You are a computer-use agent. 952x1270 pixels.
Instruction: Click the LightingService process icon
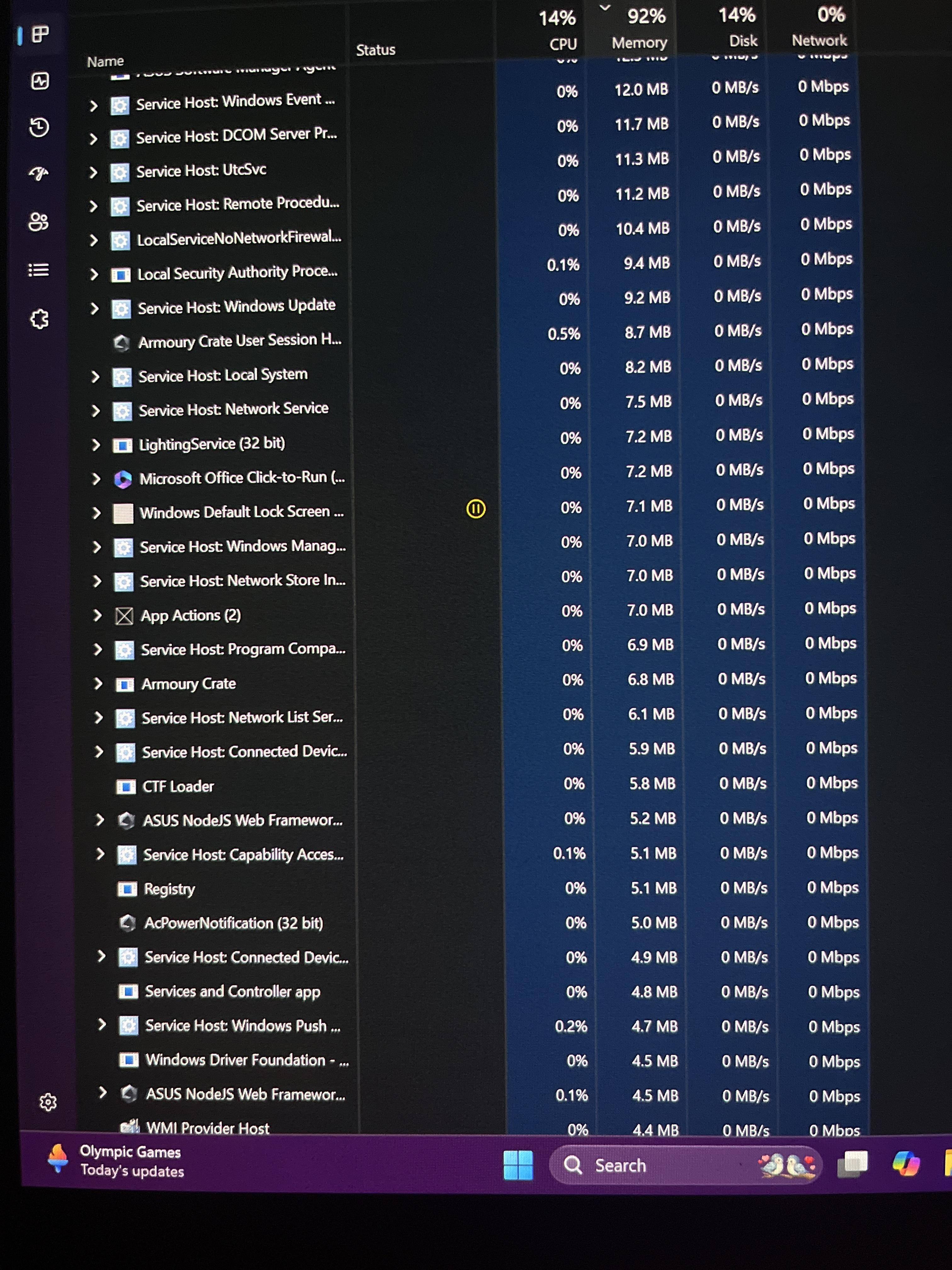[122, 445]
